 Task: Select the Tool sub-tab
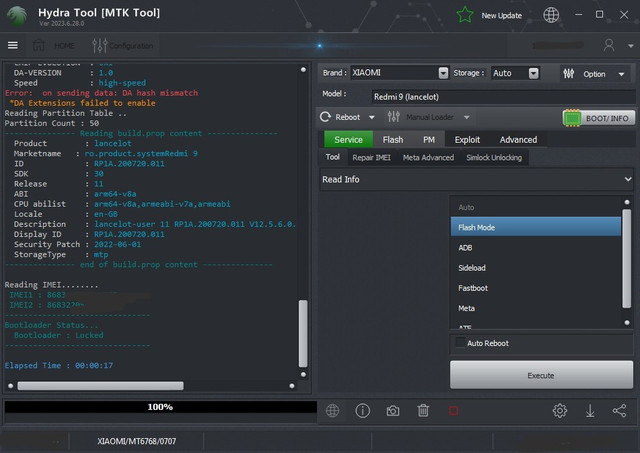(x=333, y=157)
